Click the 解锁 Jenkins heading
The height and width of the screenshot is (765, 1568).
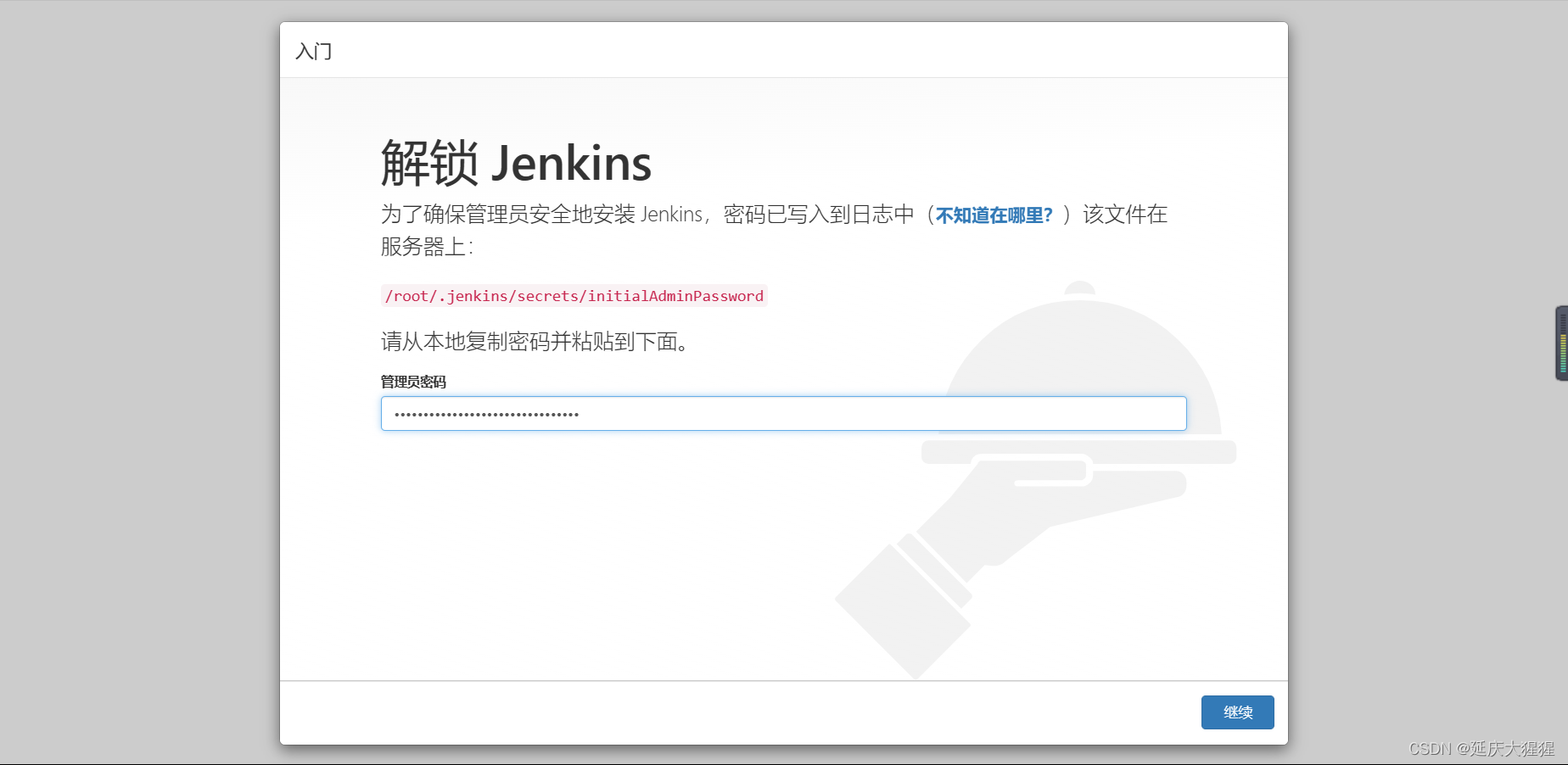[516, 163]
